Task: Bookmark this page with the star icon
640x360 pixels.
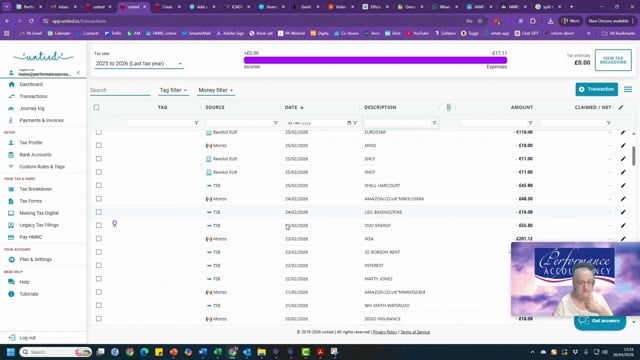Action: (480, 21)
